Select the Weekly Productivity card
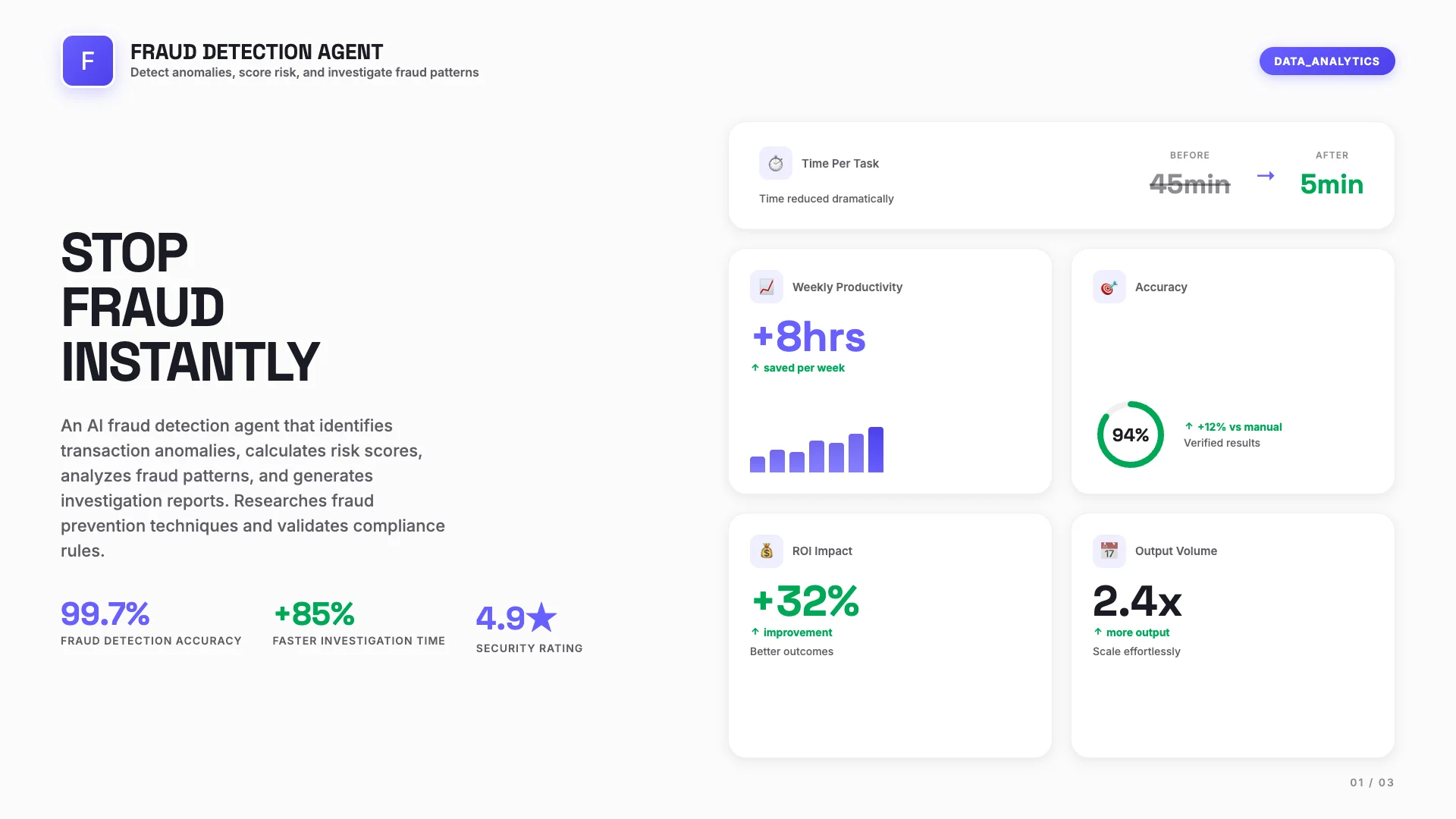 890,371
